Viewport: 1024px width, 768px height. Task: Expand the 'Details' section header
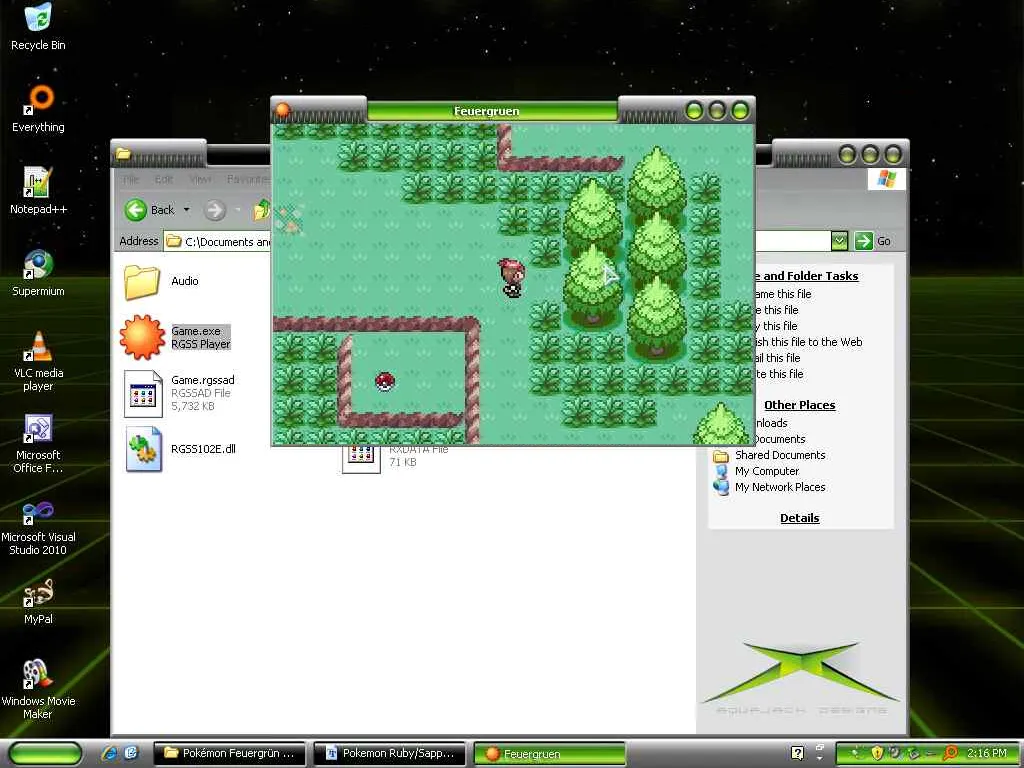pyautogui.click(x=799, y=518)
